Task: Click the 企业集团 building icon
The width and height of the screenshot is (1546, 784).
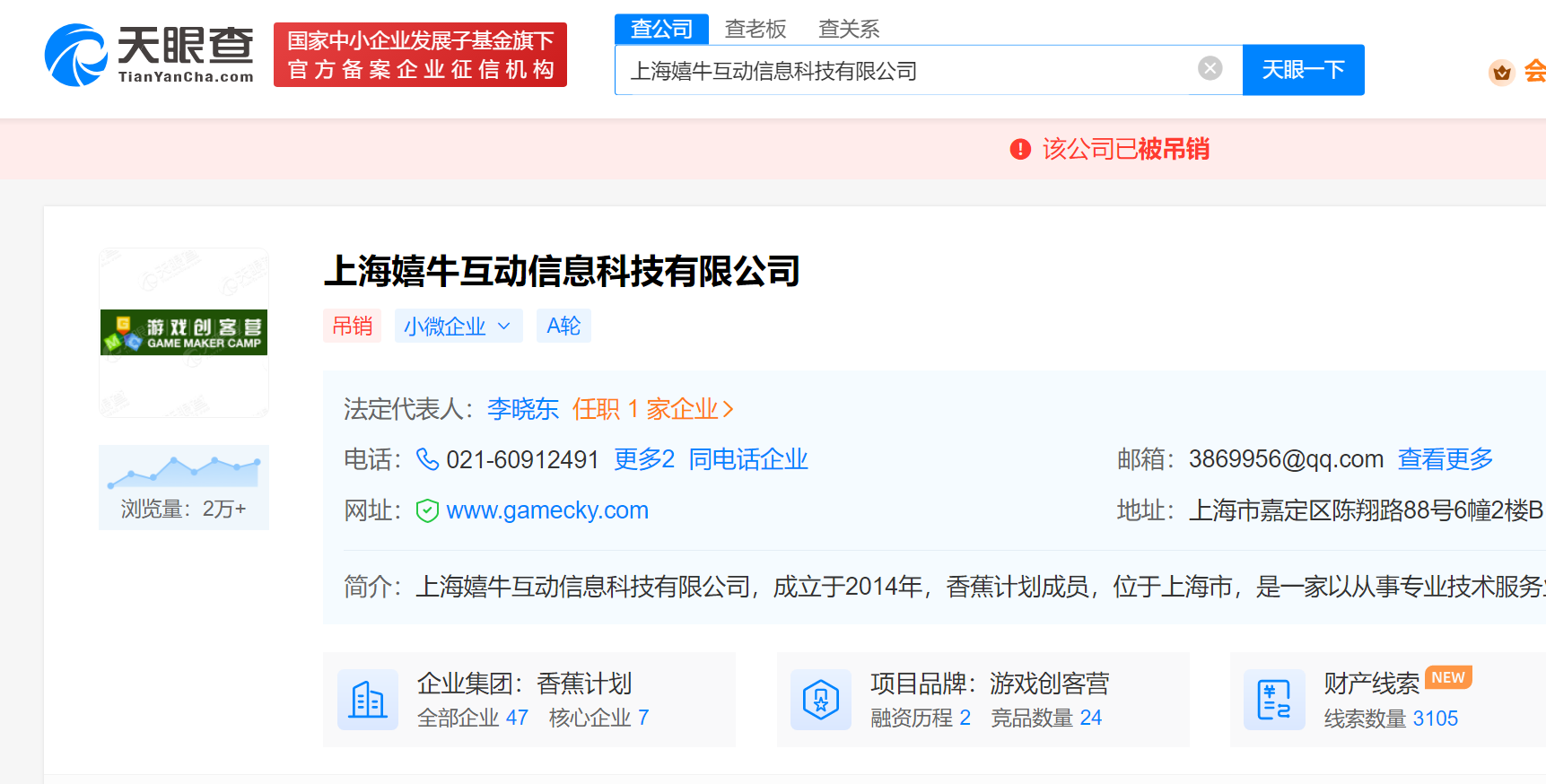Action: tap(368, 700)
